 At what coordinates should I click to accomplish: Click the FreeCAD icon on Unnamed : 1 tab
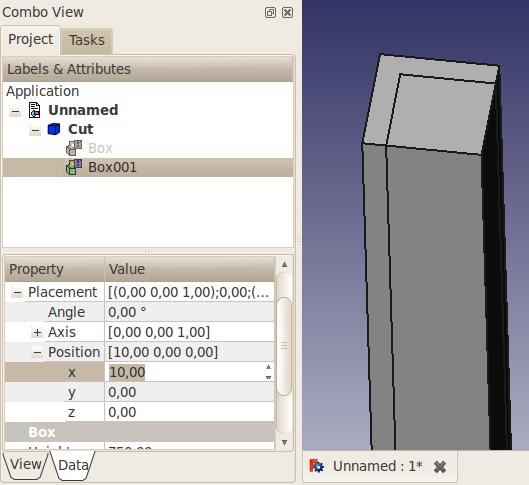coord(316,466)
